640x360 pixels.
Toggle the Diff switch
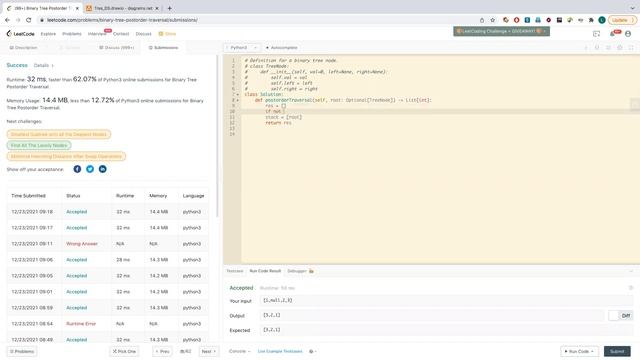620,316
